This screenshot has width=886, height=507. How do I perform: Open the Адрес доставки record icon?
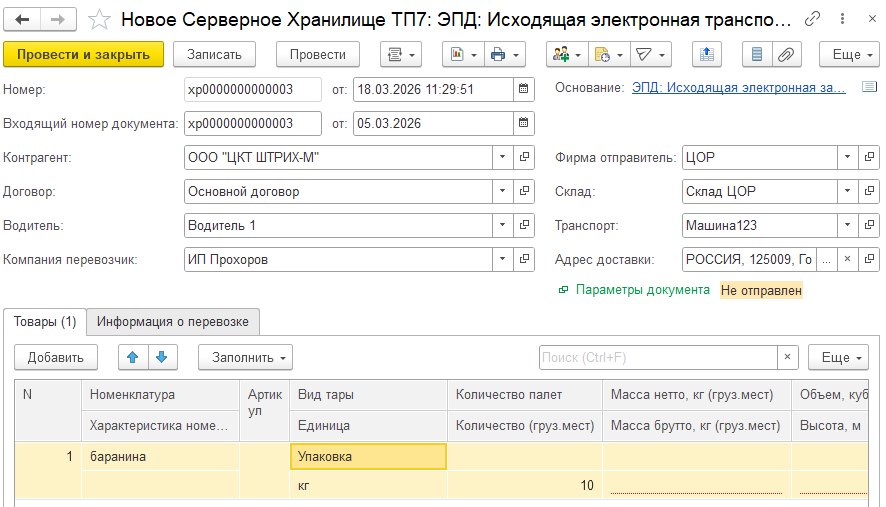(869, 259)
